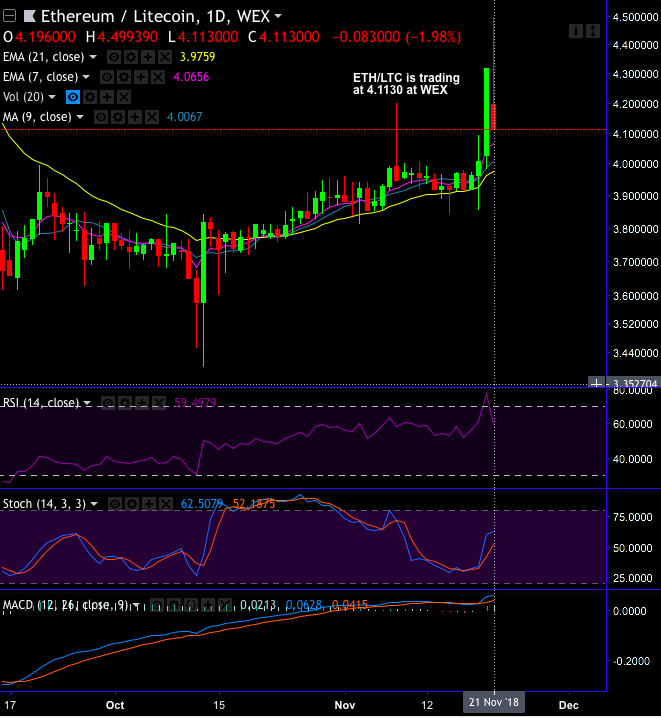Click the plus icon on the Stoch row
The height and width of the screenshot is (718, 661).
click(x=149, y=504)
